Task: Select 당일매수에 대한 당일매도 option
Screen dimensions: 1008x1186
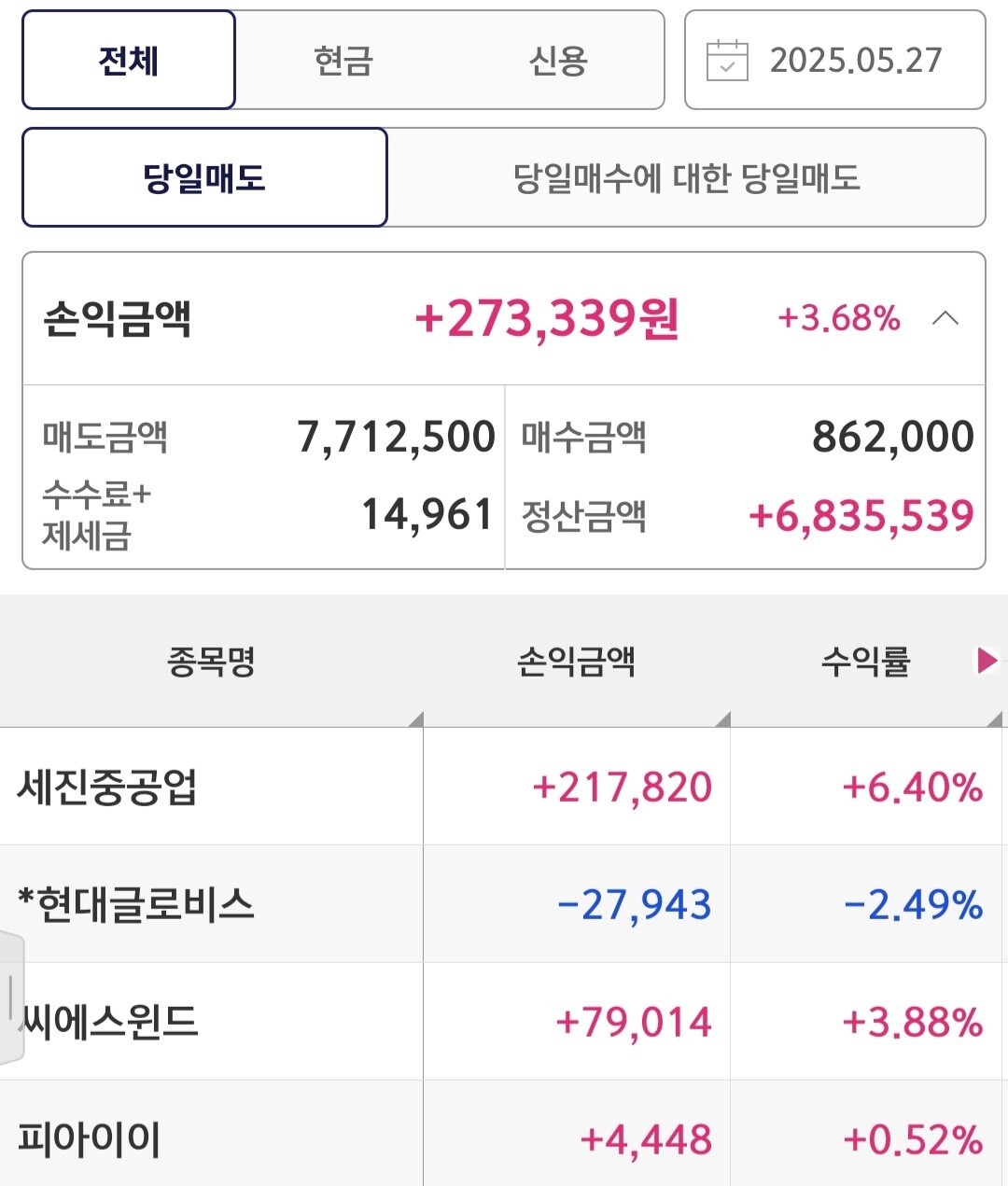Action: [686, 177]
